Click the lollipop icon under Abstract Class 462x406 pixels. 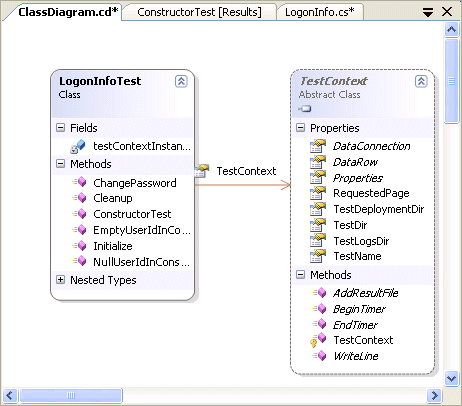tap(305, 109)
